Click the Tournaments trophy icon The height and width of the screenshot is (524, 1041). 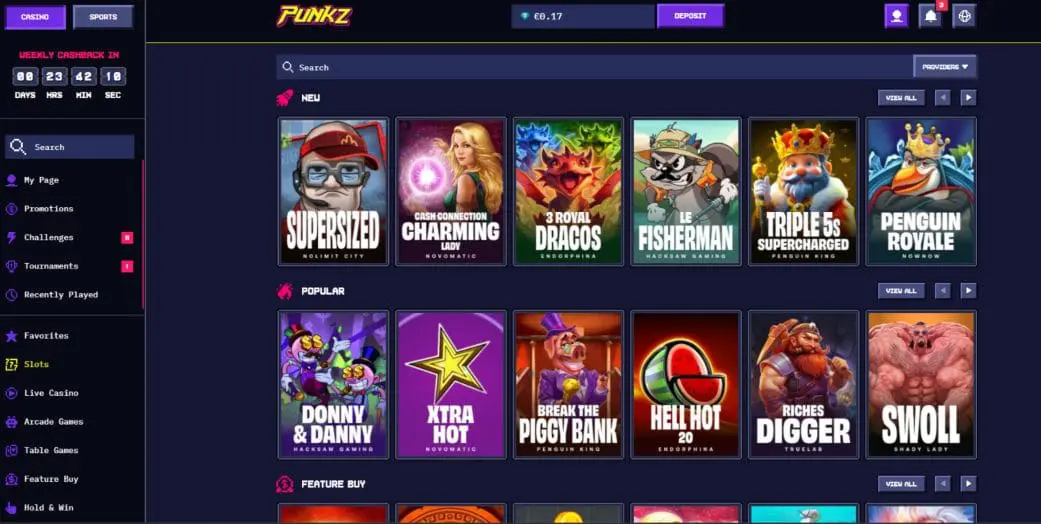pos(11,266)
